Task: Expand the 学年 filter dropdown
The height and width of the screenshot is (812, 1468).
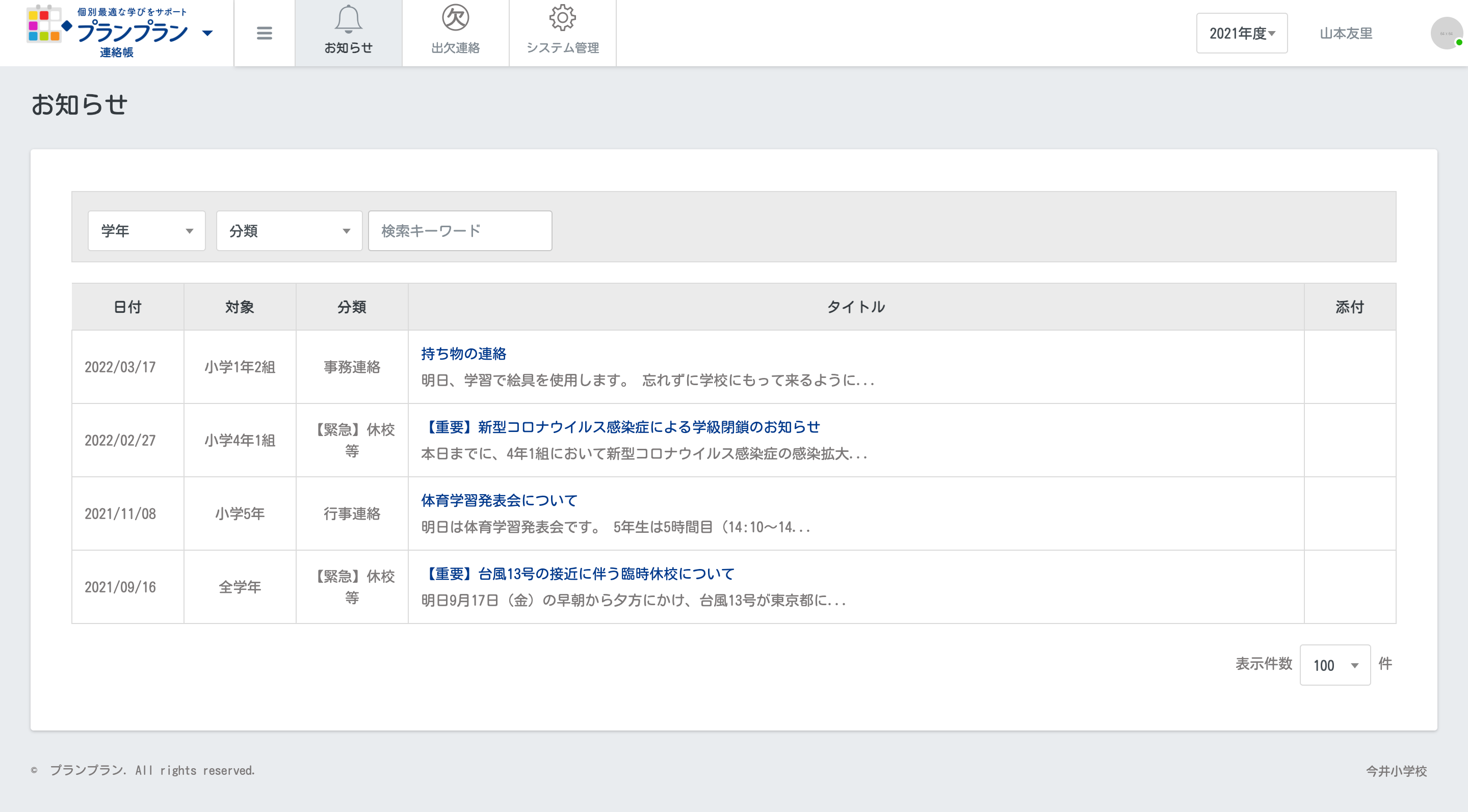Action: [146, 231]
